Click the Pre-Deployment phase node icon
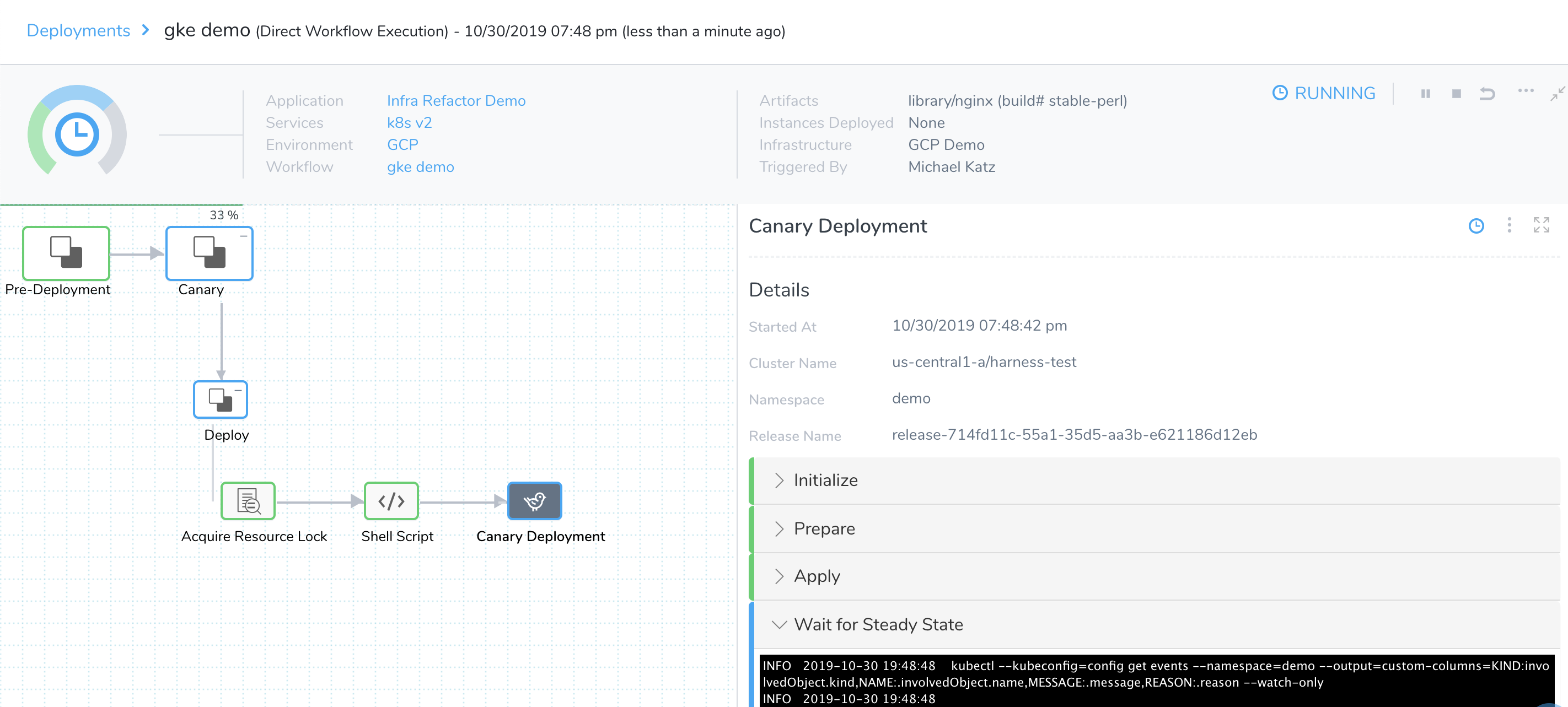1568x707 pixels. [x=66, y=252]
